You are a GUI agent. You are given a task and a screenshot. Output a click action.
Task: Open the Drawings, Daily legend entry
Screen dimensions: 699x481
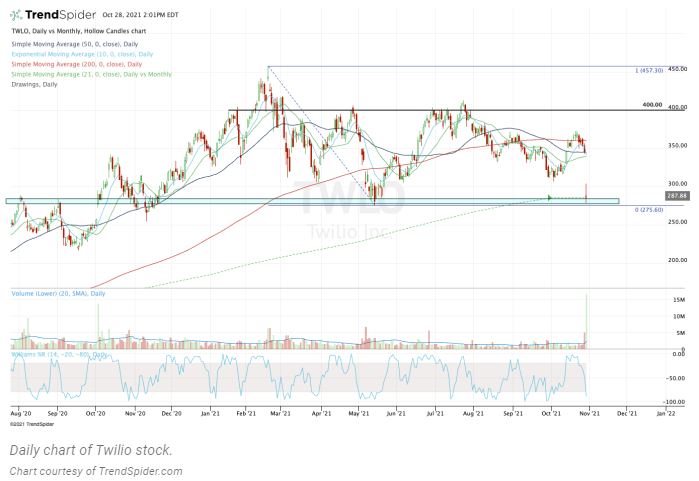(34, 84)
